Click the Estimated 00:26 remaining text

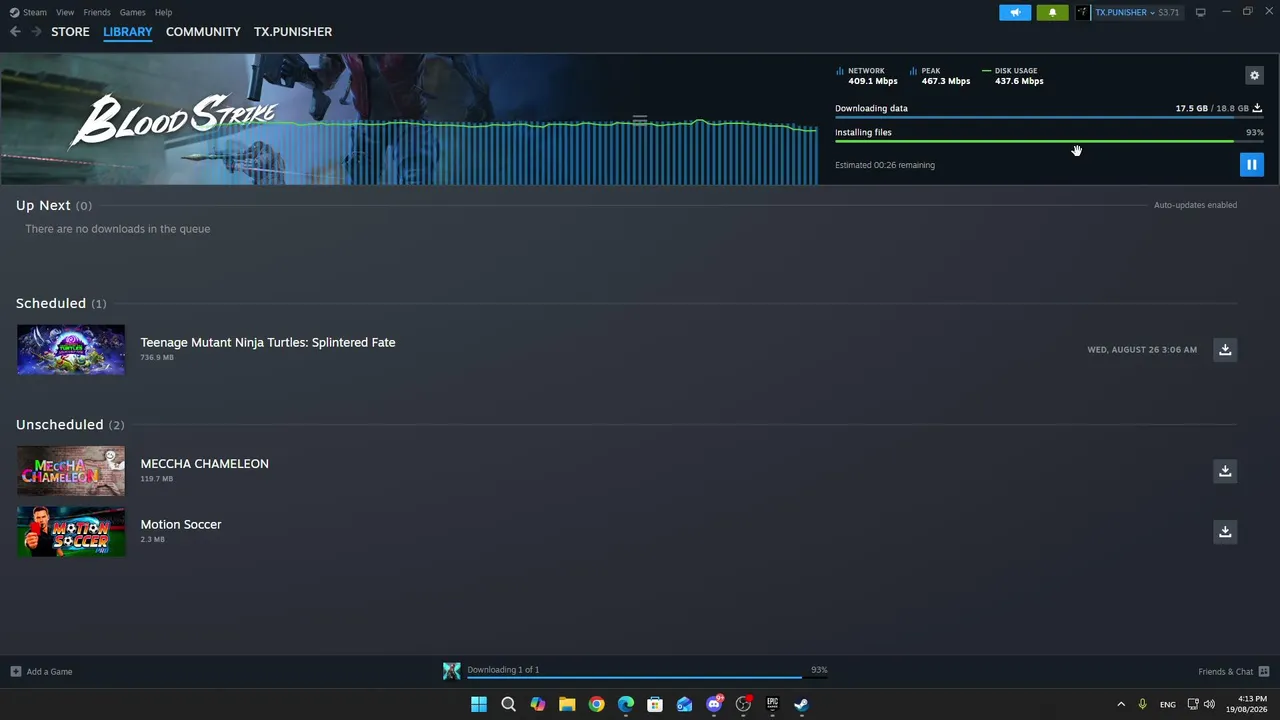885,165
